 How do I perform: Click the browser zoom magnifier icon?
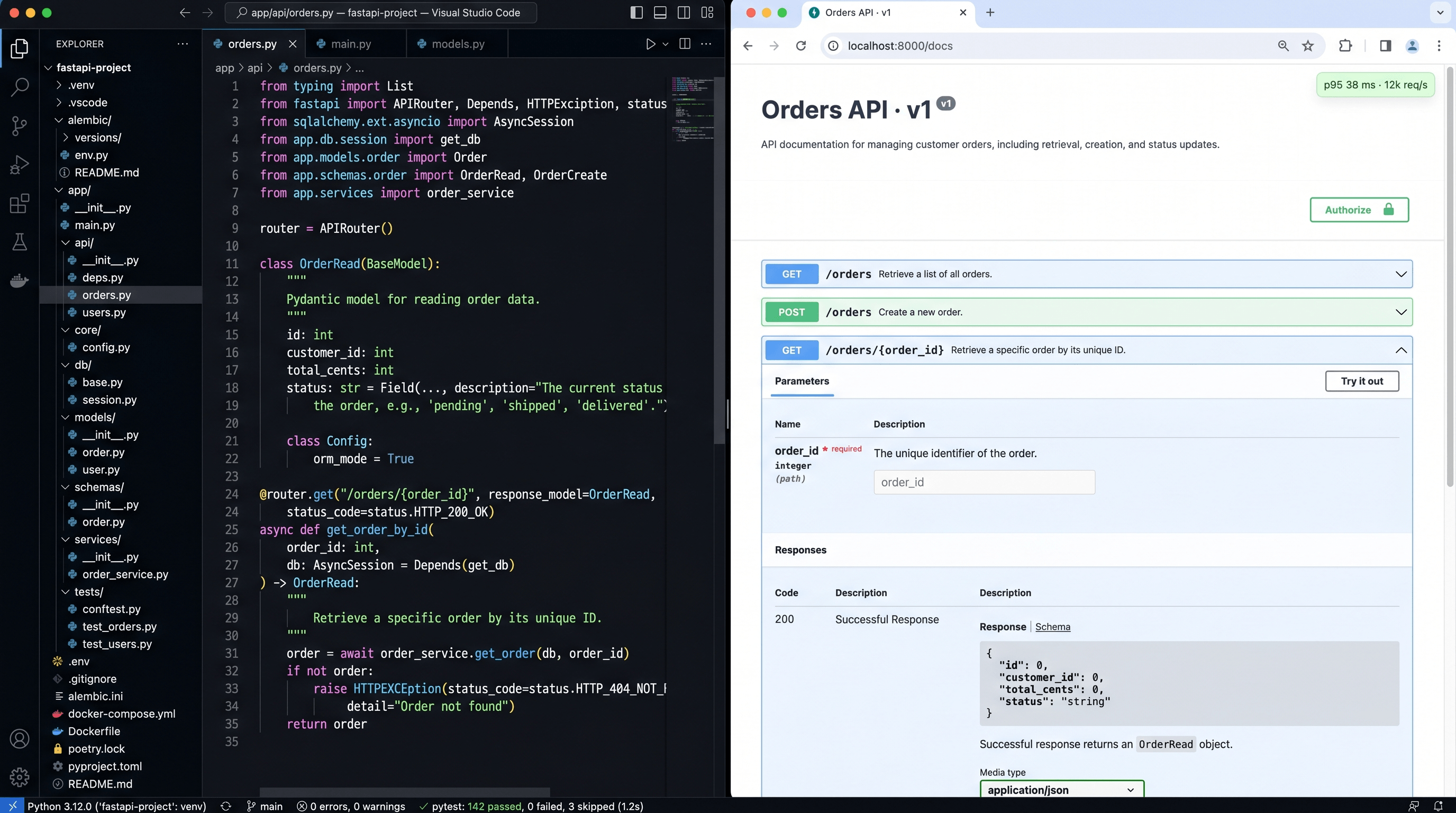1283,46
